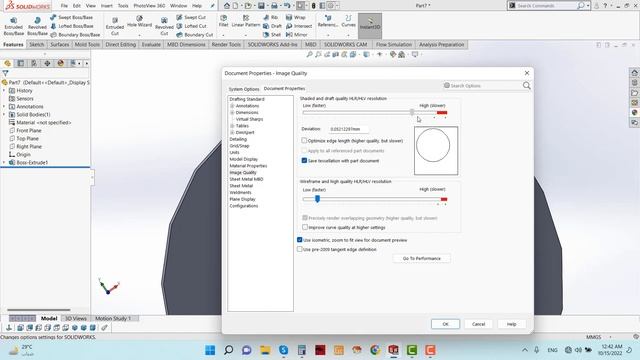
Task: Open the Insert menu
Action: 107,6
